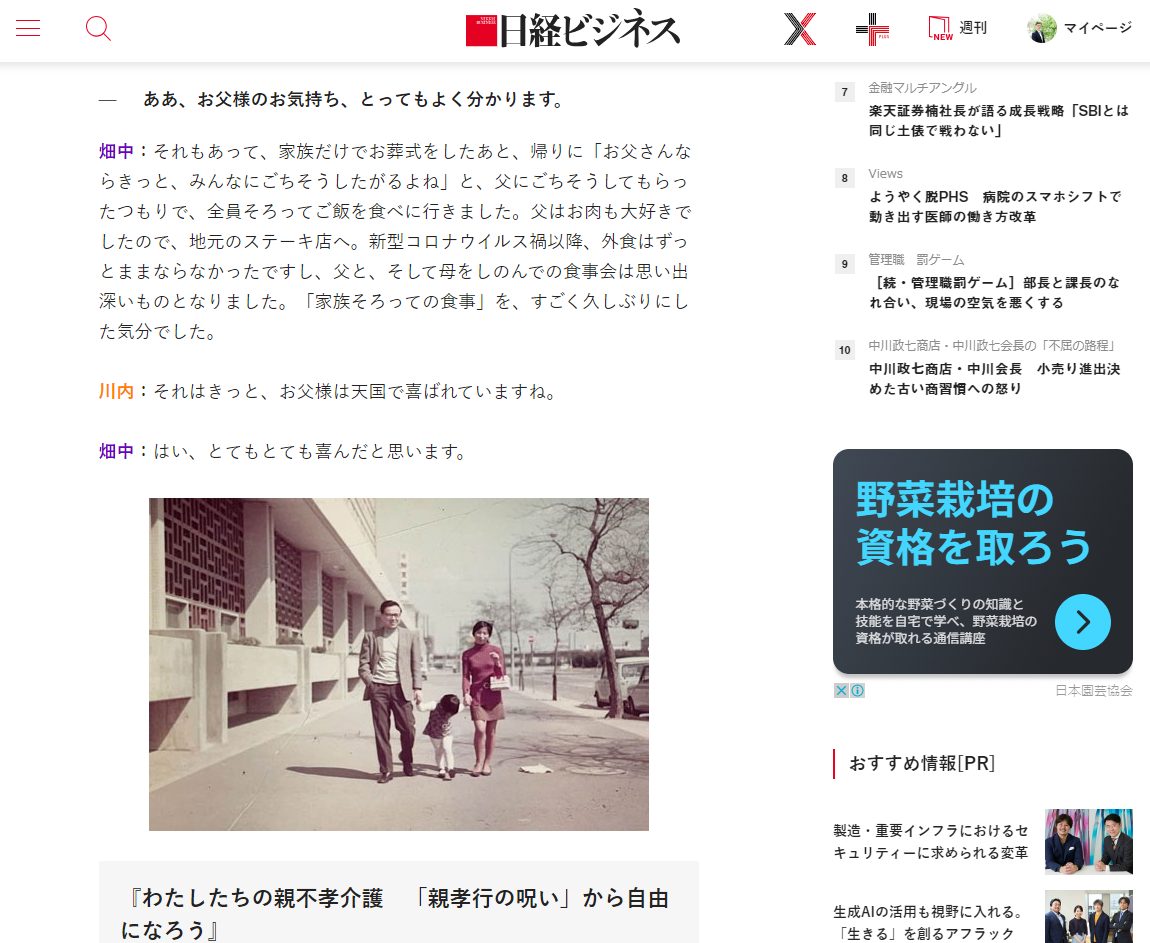Image resolution: width=1150 pixels, height=943 pixels.
Task: Open マイページ text link
Action: (1098, 28)
